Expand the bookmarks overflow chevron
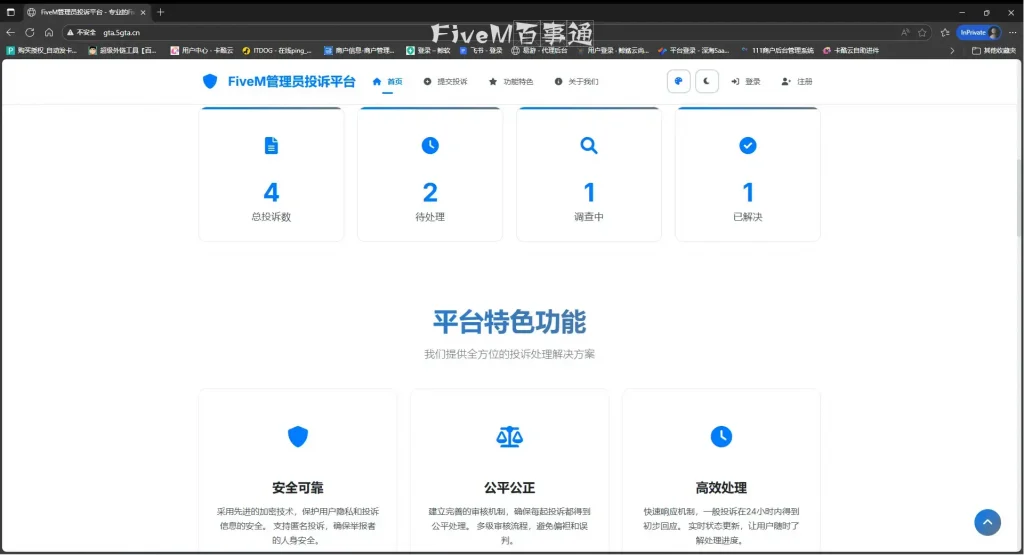Screen dimensions: 1024x555 coord(951,50)
